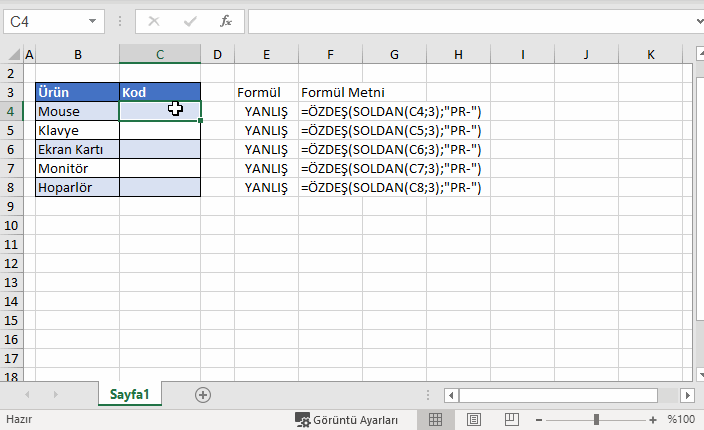Select cell containing Ekran Kartı
This screenshot has width=704, height=430.
click(77, 149)
